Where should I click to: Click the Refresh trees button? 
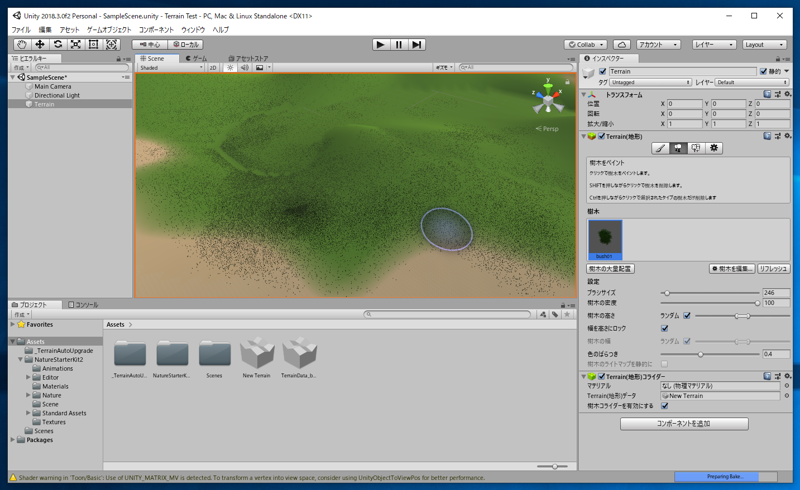(x=773, y=268)
